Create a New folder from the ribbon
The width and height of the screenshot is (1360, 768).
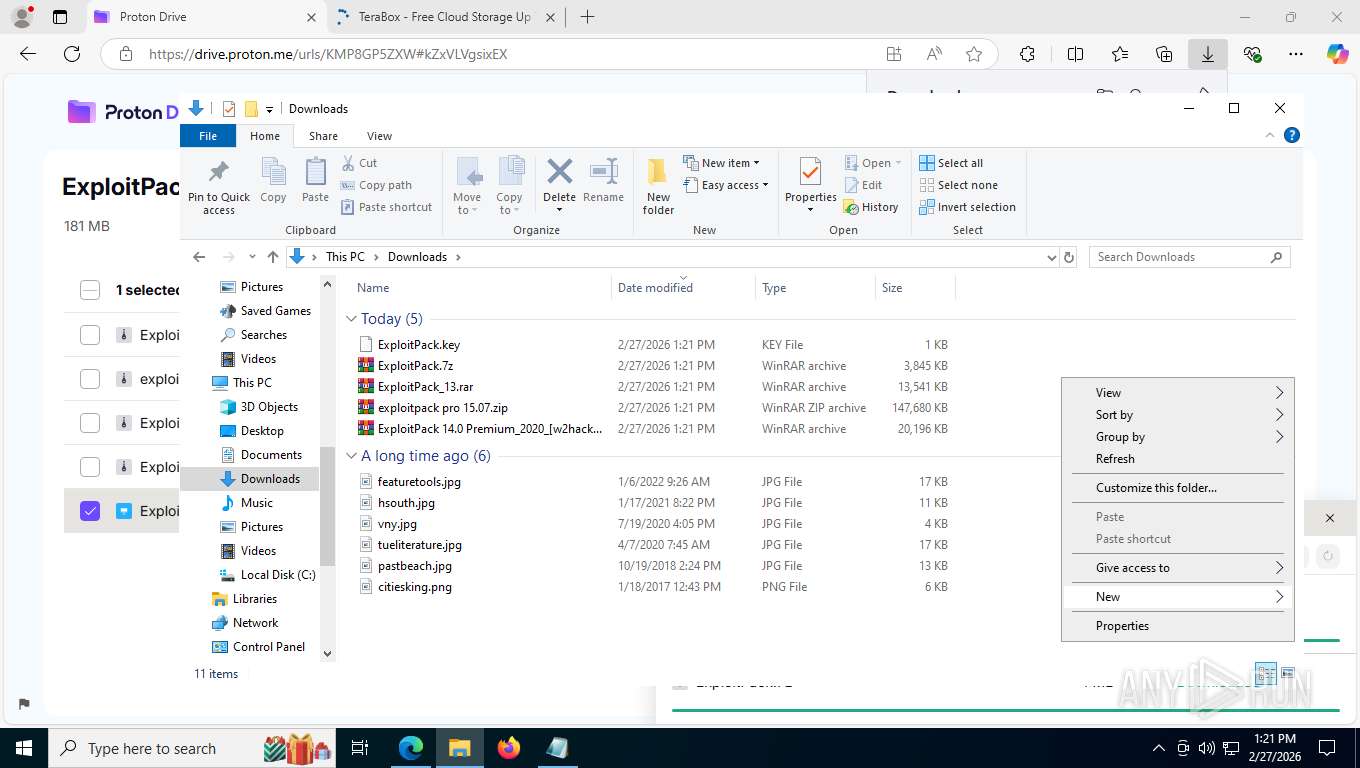click(658, 186)
